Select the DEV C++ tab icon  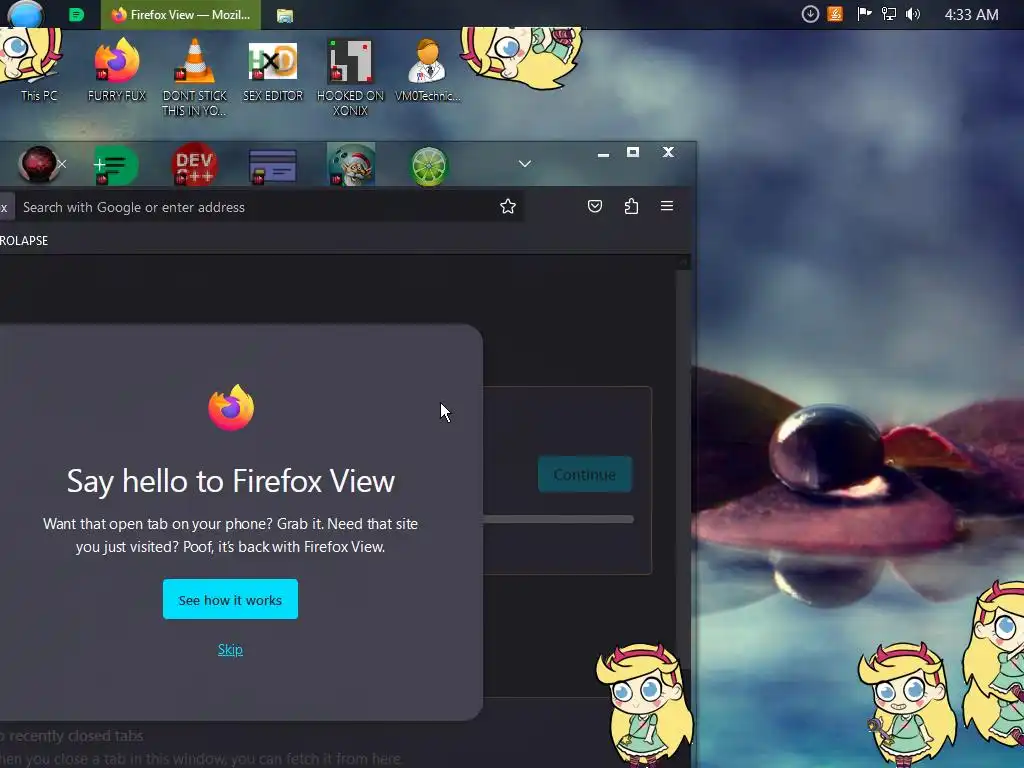click(194, 165)
